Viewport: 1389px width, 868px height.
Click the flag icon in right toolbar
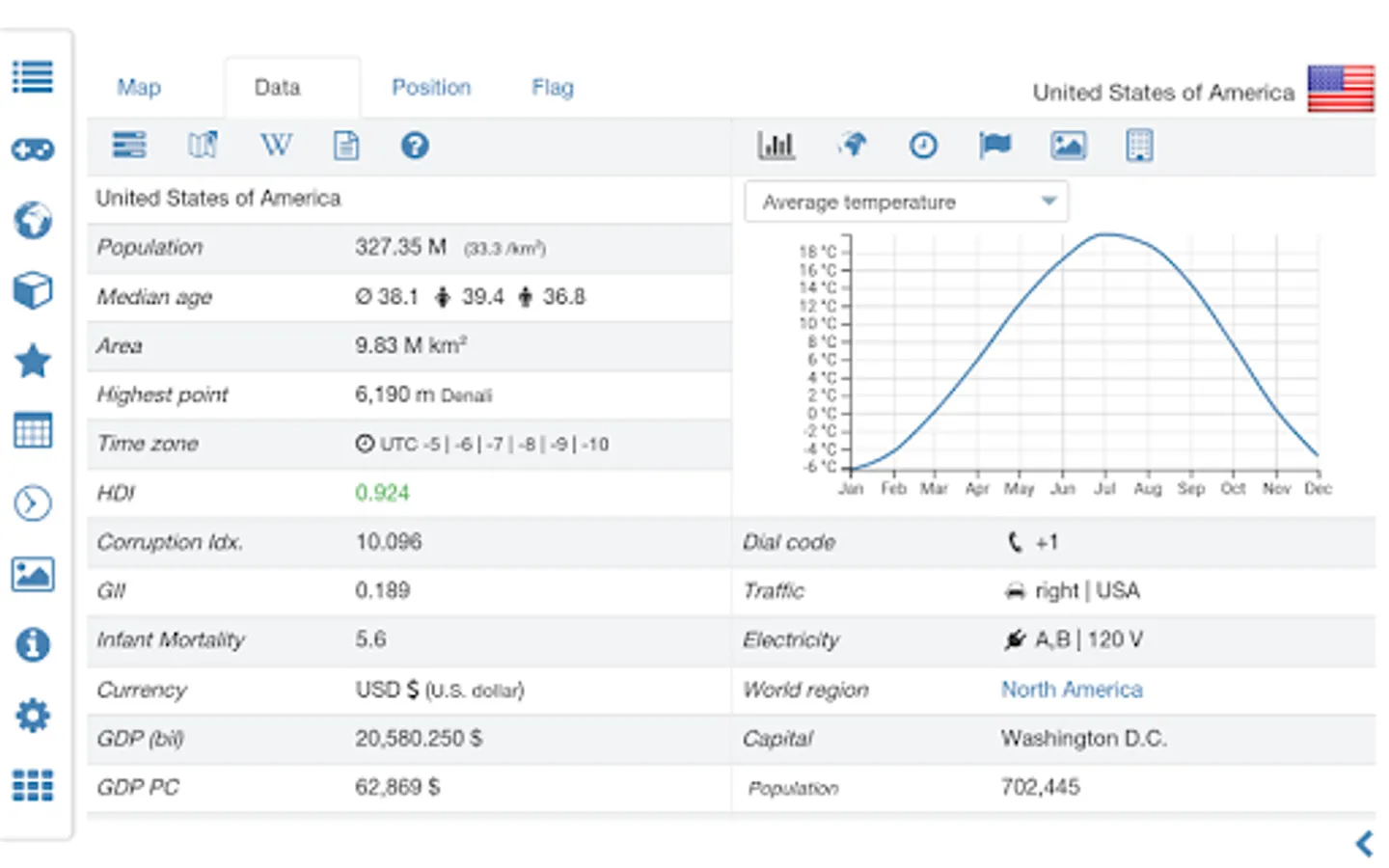coord(994,146)
